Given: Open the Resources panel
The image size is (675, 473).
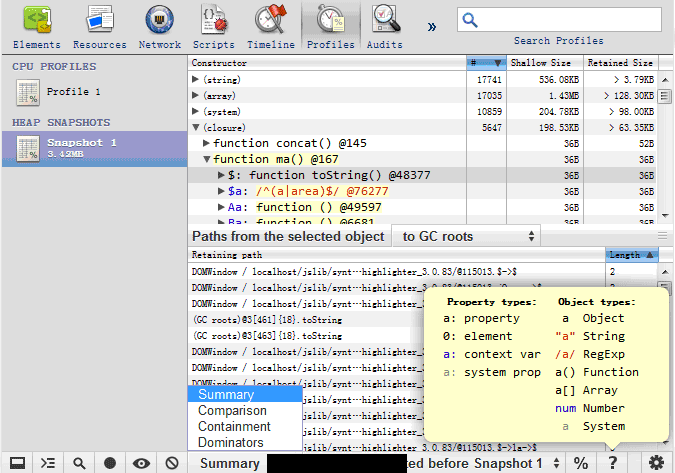Looking at the screenshot, I should coord(100,28).
